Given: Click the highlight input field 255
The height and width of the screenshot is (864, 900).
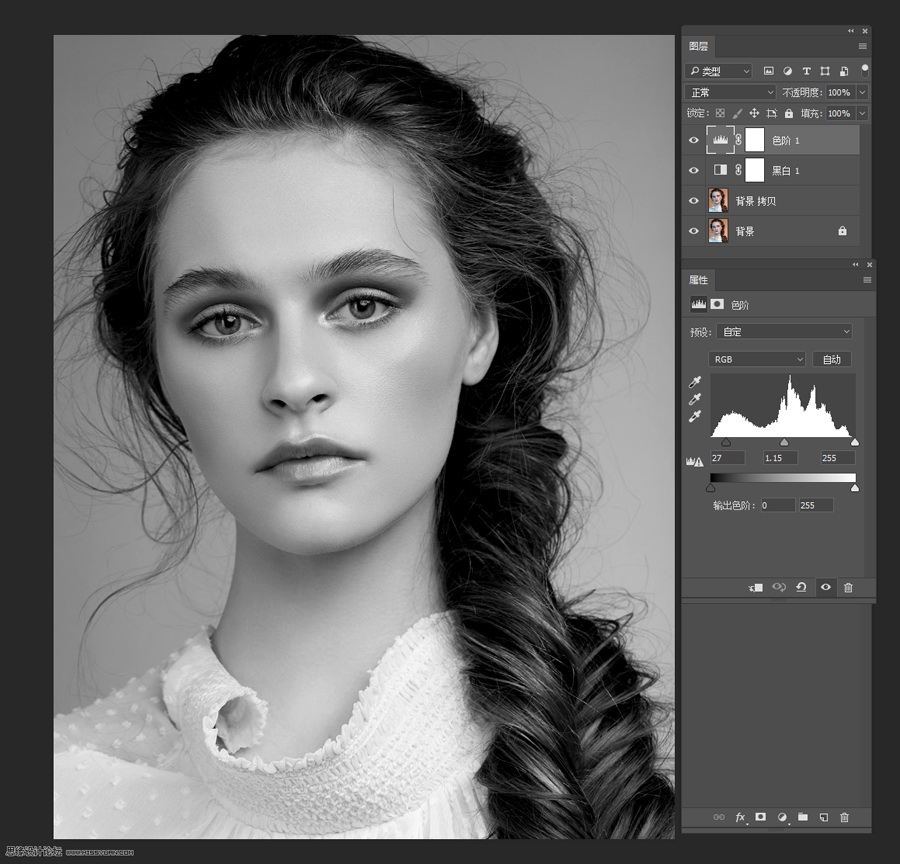Looking at the screenshot, I should tap(837, 458).
